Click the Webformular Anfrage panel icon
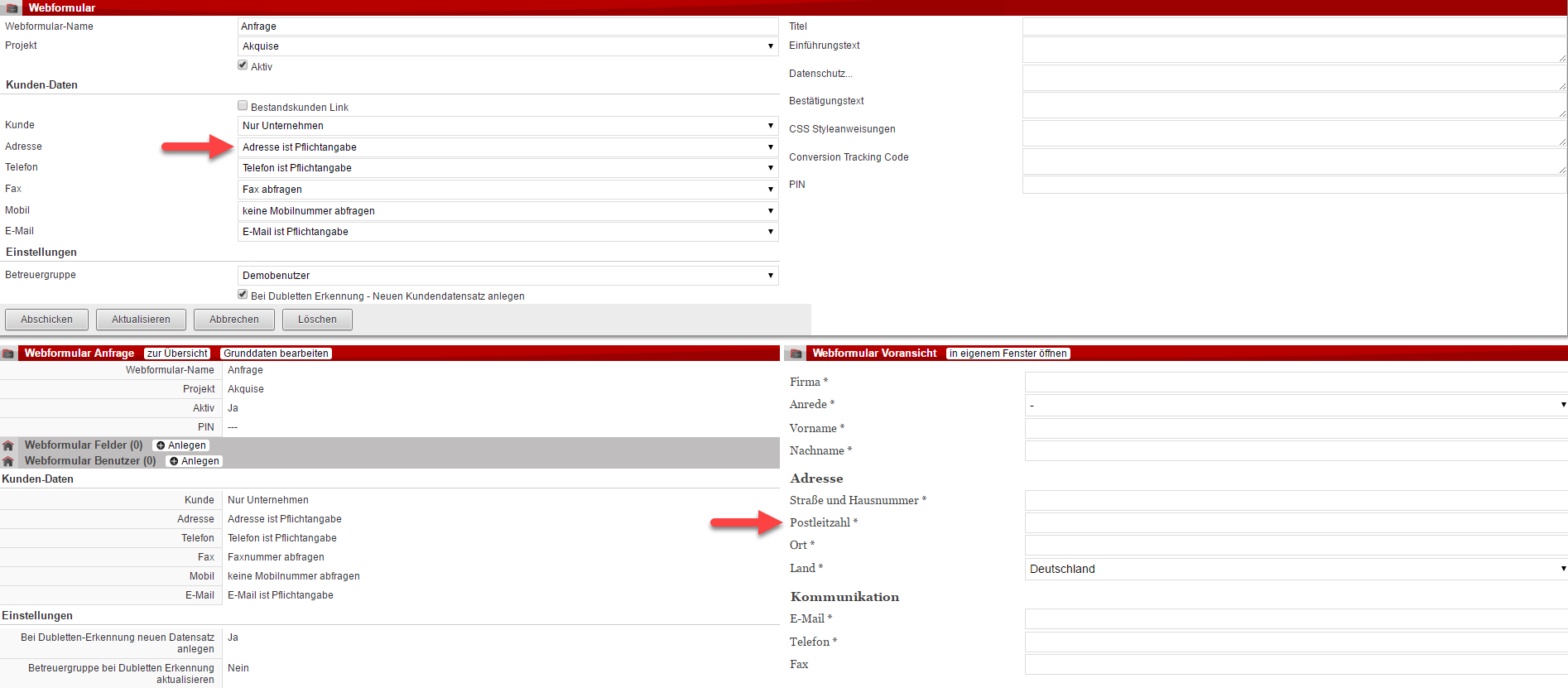1568x688 pixels. point(8,354)
